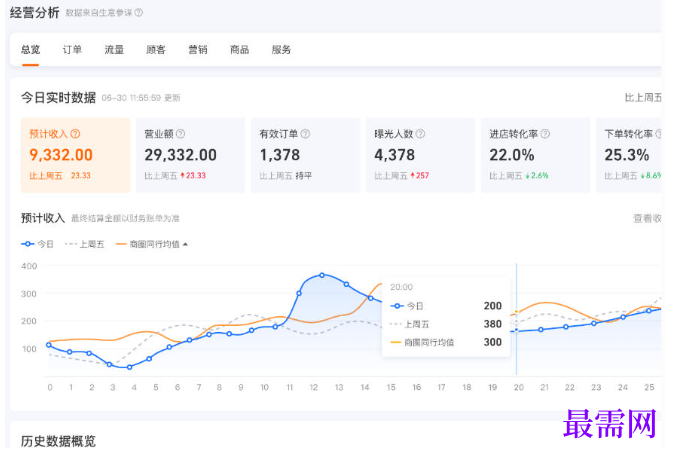675x455 pixels.
Task: Toggle the 上周五 dashed legend series
Action: [x=85, y=244]
